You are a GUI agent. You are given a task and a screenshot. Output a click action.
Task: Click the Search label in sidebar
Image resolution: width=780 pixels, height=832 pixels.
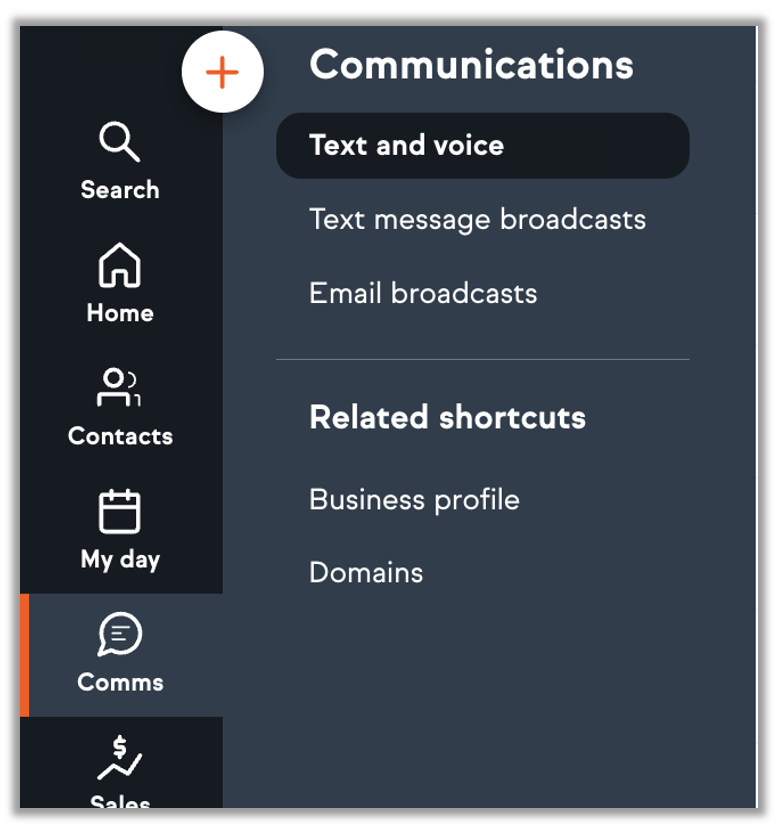click(x=120, y=190)
